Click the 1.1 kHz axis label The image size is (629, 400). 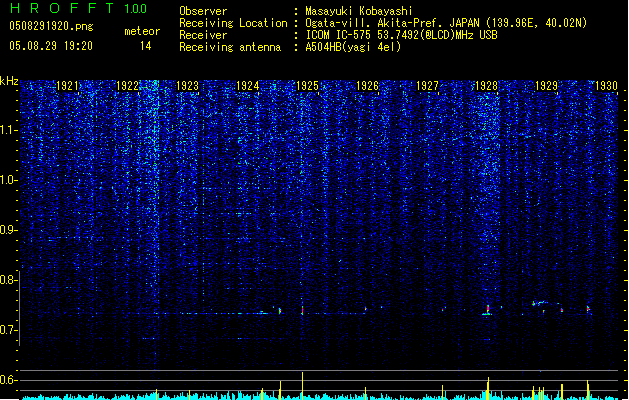click(9, 130)
